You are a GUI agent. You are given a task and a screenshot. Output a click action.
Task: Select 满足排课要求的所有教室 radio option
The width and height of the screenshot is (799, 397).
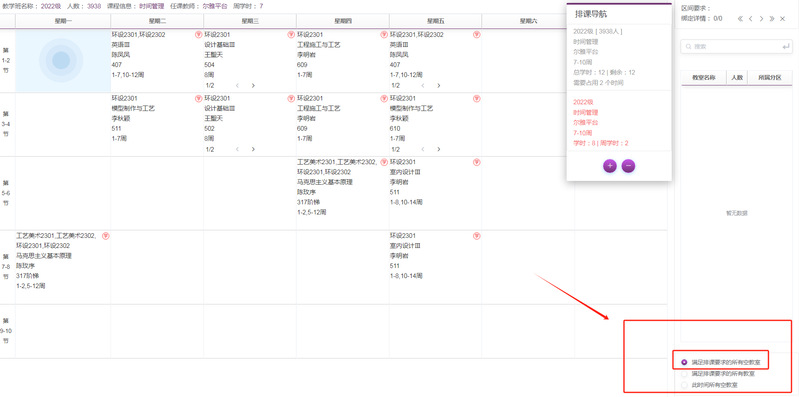coord(684,374)
